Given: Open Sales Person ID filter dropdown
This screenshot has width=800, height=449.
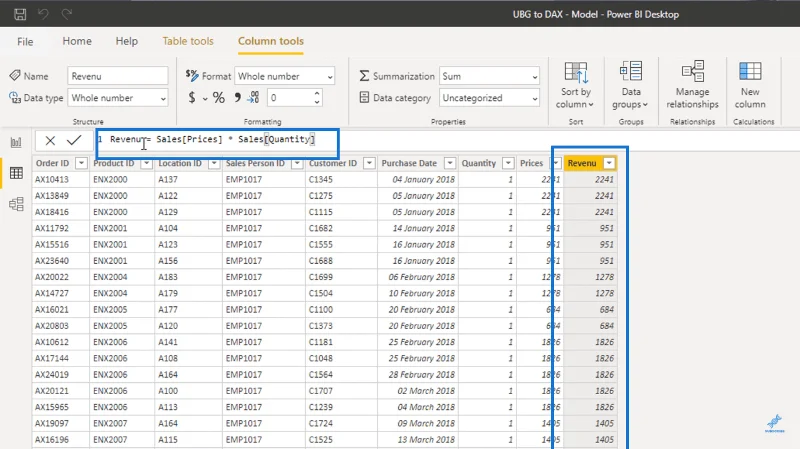Looking at the screenshot, I should pos(297,163).
